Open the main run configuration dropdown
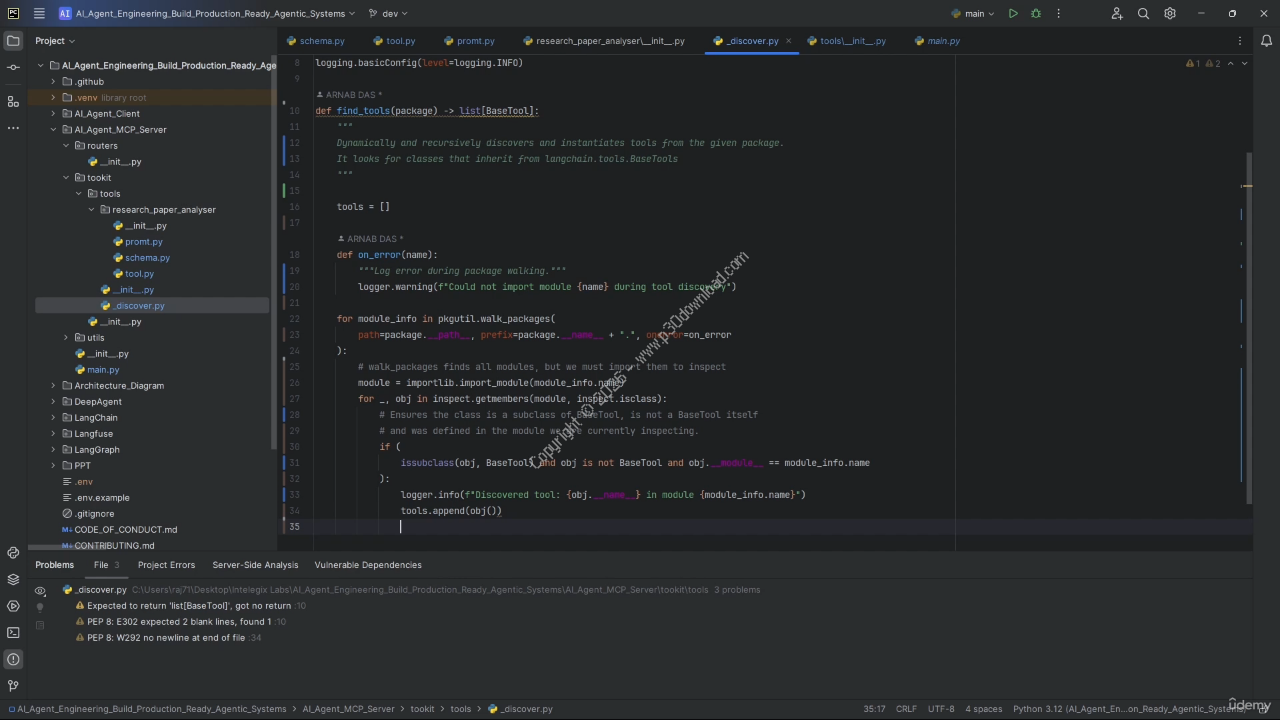Image resolution: width=1280 pixels, height=720 pixels. 973,14
